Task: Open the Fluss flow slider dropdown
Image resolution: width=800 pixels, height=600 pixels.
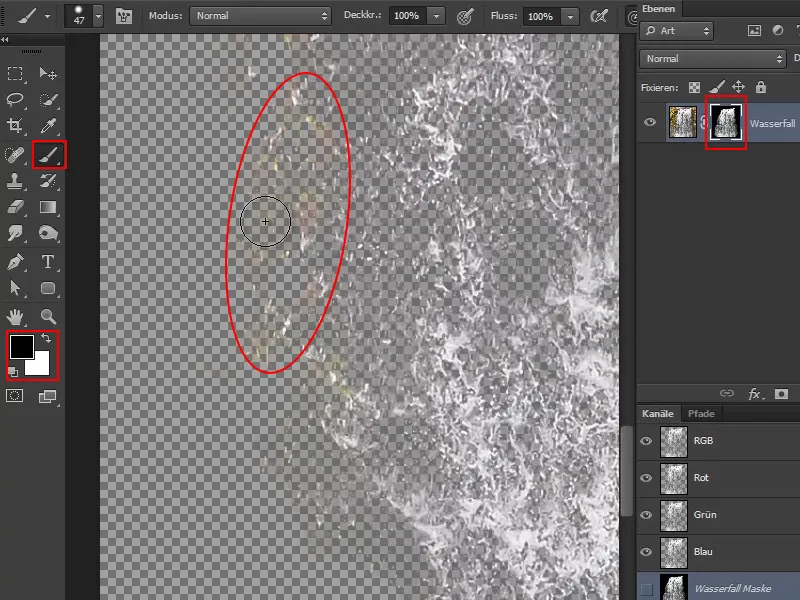Action: [570, 16]
